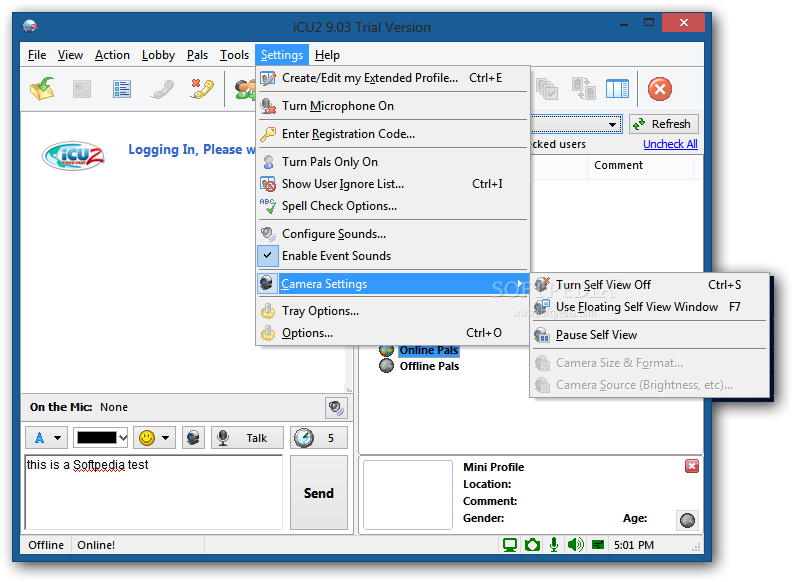Open the smiley emoticon dropdown
The height and width of the screenshot is (582, 794).
(x=154, y=438)
